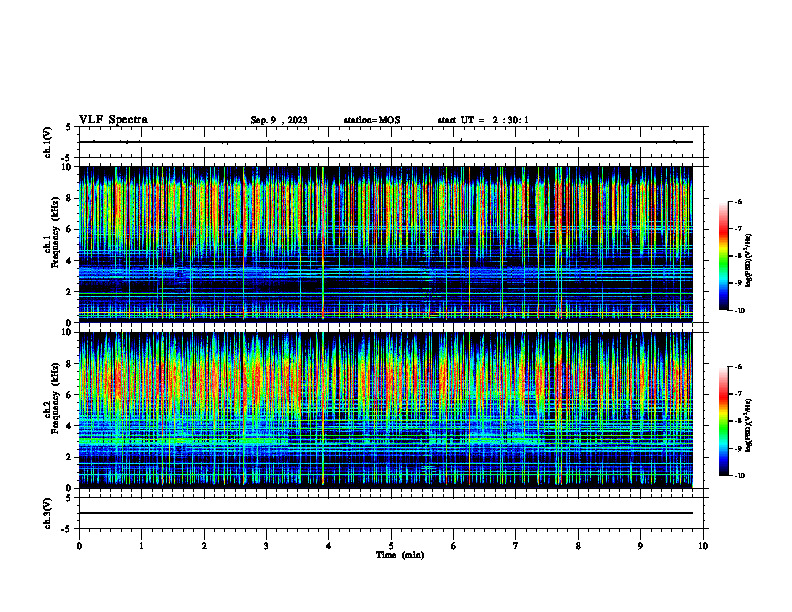This screenshot has width=792, height=612.
Task: Click the "5" tick label of the ch.1(V) strip
Action: [69, 127]
